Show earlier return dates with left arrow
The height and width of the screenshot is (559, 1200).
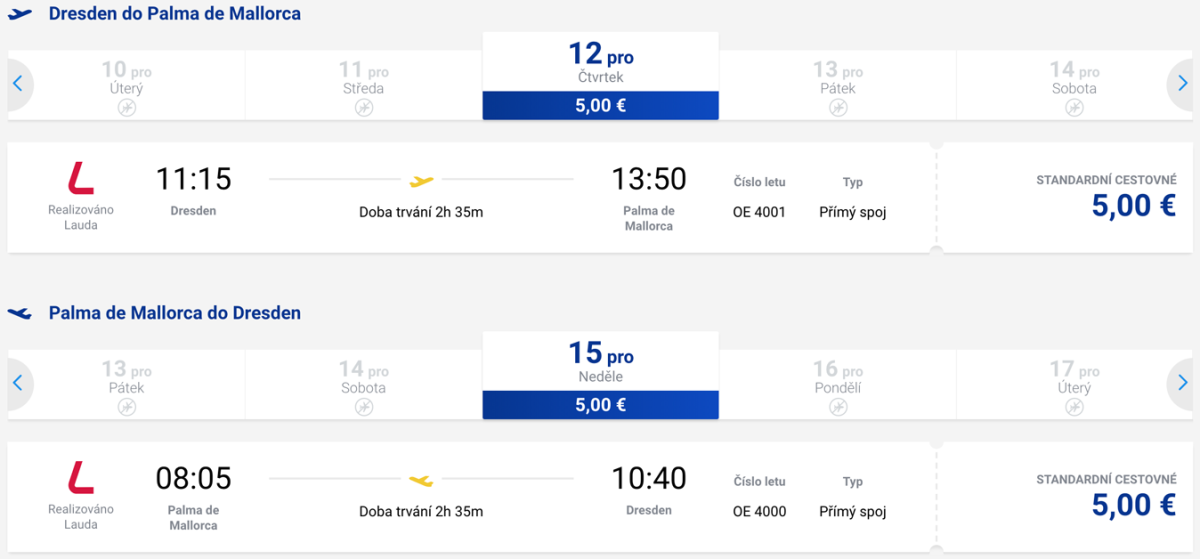[18, 383]
